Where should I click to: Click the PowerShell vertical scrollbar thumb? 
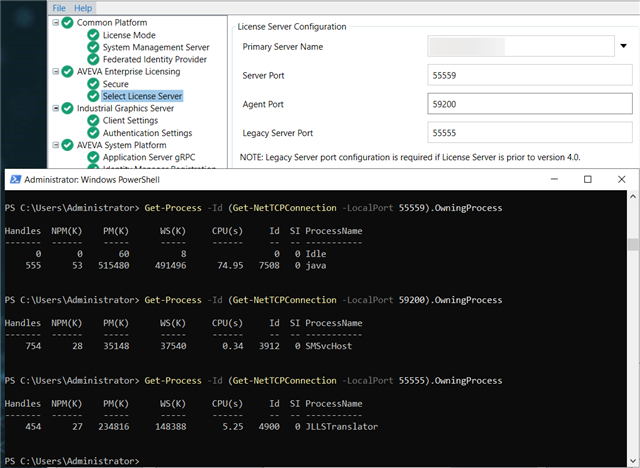point(633,244)
